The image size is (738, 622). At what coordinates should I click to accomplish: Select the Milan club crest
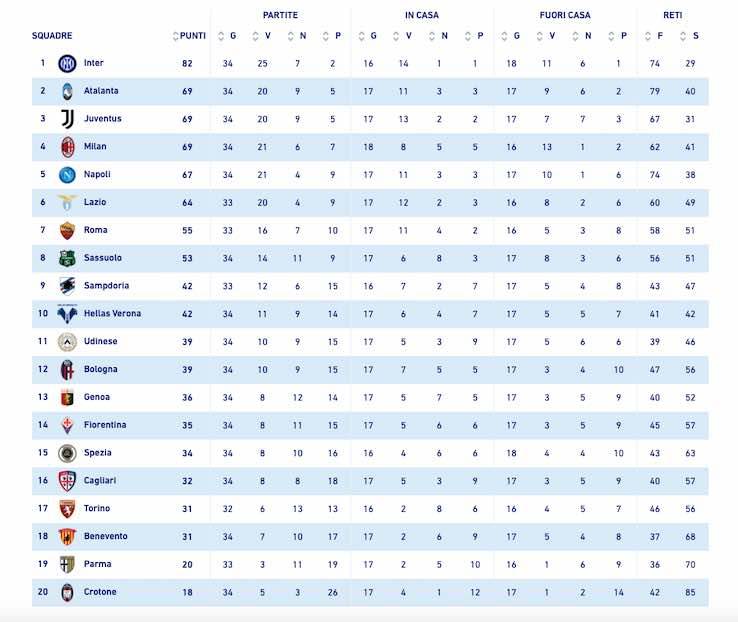pyautogui.click(x=67, y=147)
